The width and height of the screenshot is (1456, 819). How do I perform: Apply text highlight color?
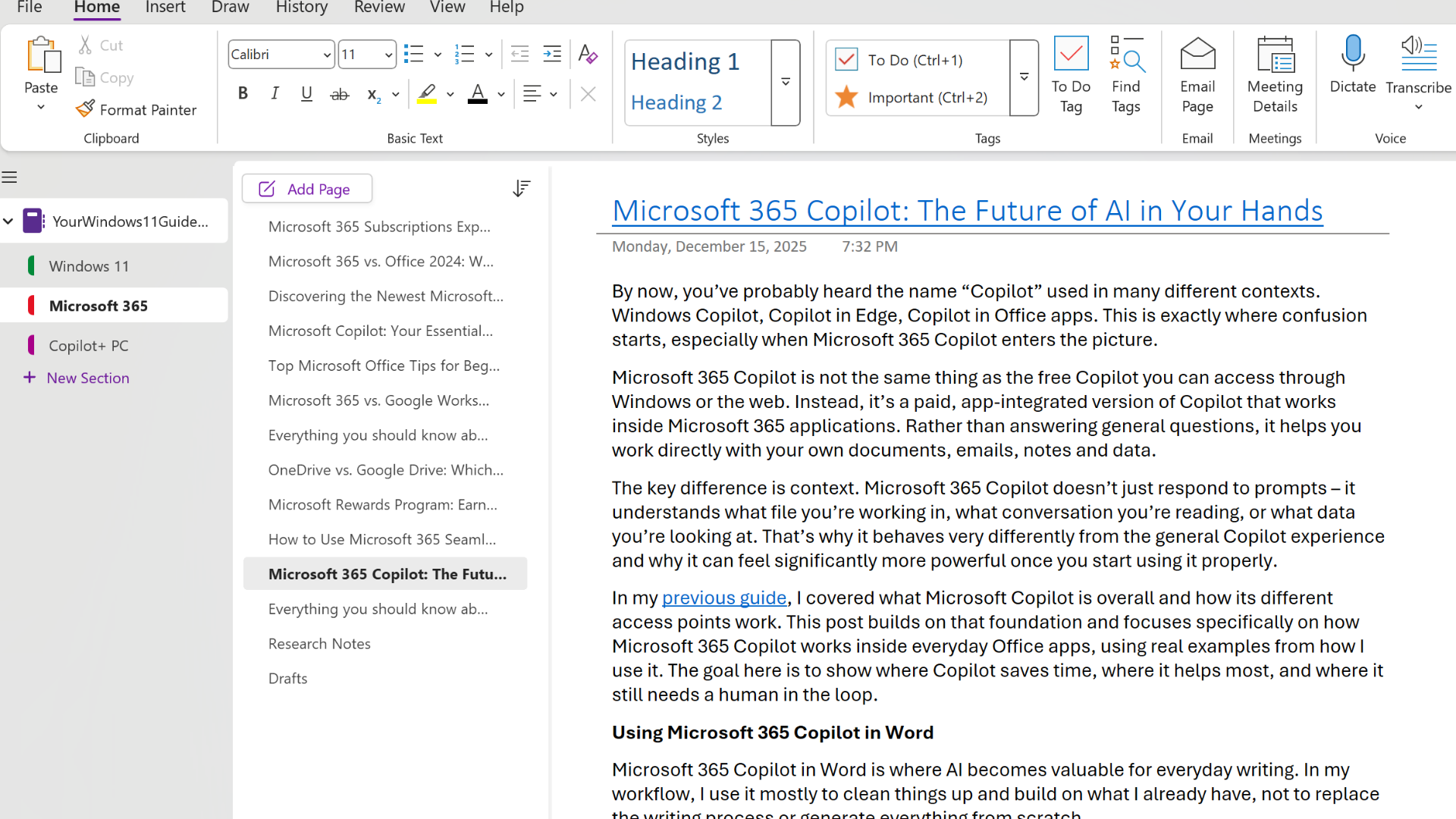pyautogui.click(x=427, y=93)
